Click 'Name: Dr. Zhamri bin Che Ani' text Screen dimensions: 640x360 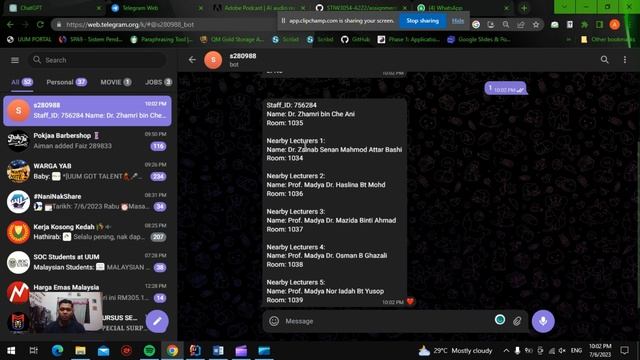pos(311,114)
